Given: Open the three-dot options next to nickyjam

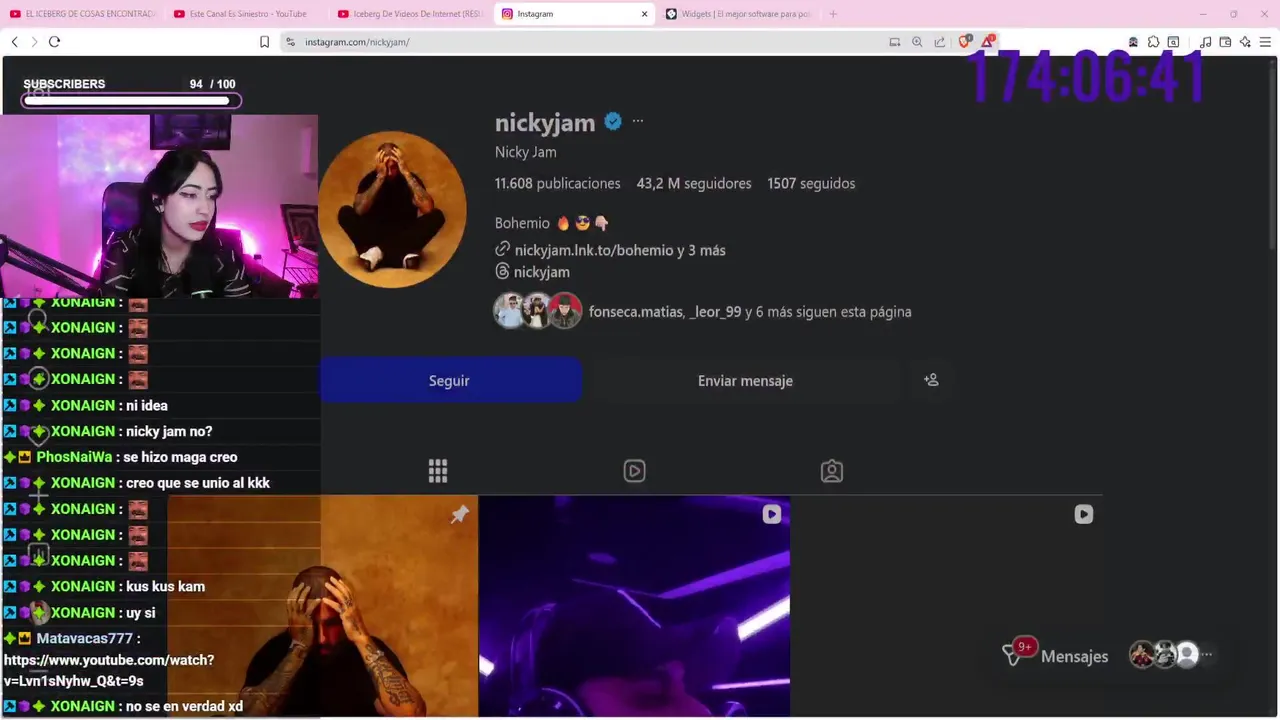Looking at the screenshot, I should (638, 122).
